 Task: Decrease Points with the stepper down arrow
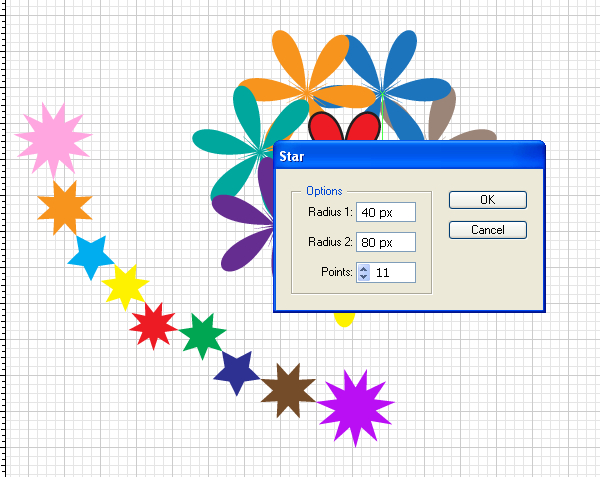(364, 277)
